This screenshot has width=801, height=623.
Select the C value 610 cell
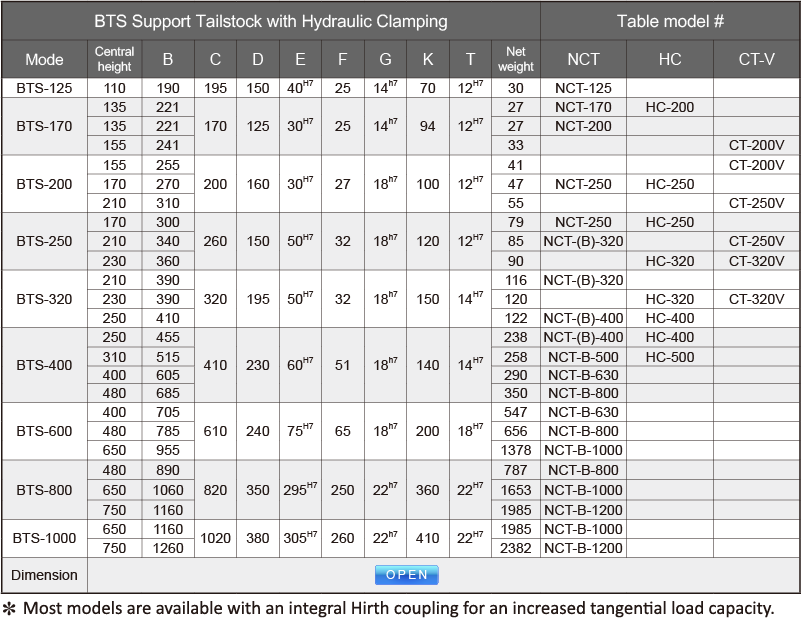(215, 431)
